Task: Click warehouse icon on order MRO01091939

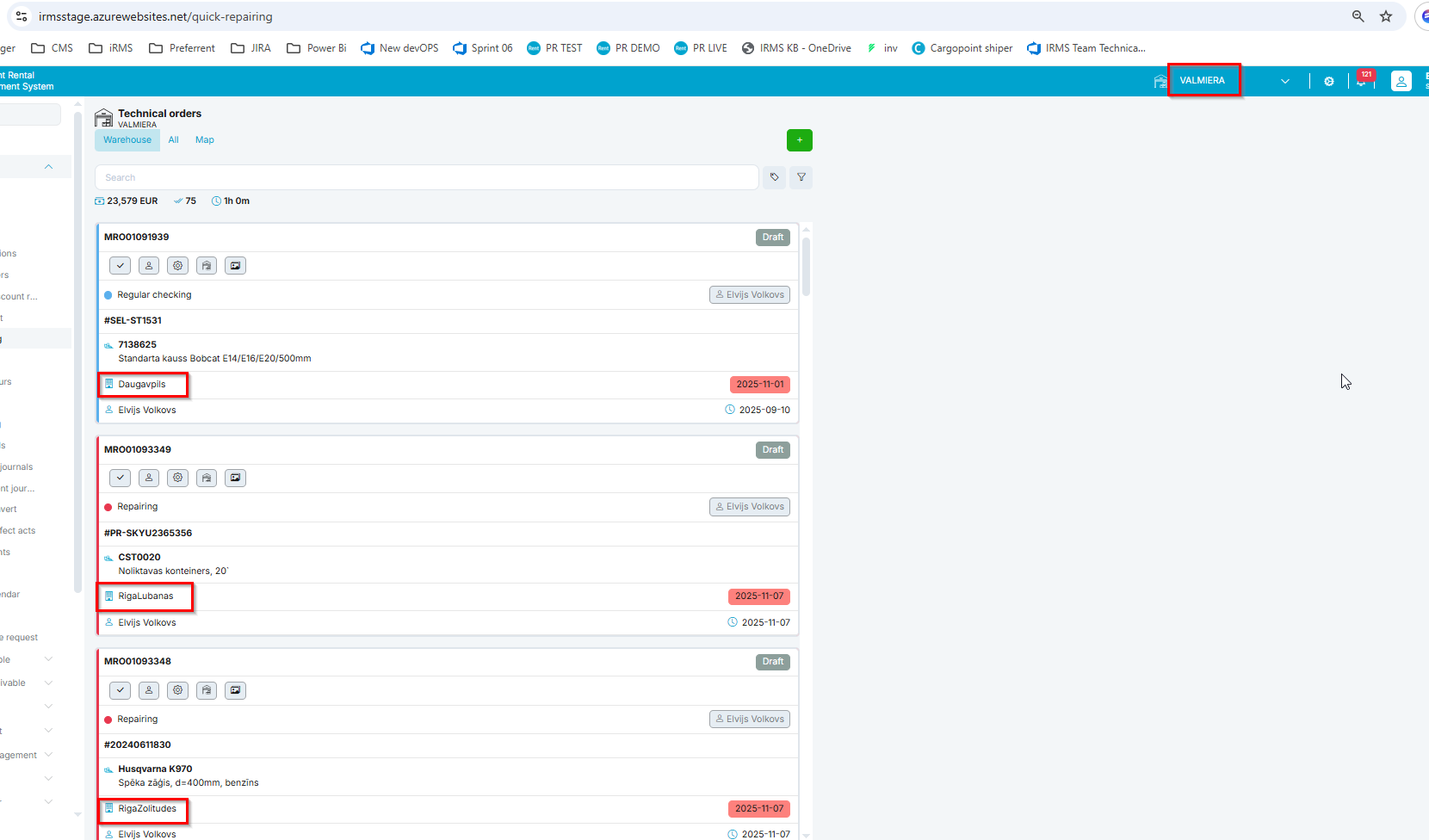Action: pyautogui.click(x=207, y=266)
